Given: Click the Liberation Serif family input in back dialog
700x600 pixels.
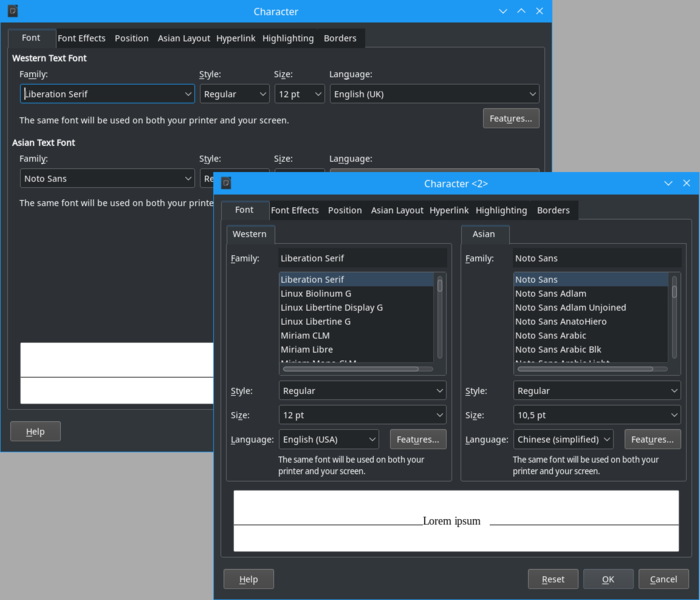Looking at the screenshot, I should tap(100, 94).
